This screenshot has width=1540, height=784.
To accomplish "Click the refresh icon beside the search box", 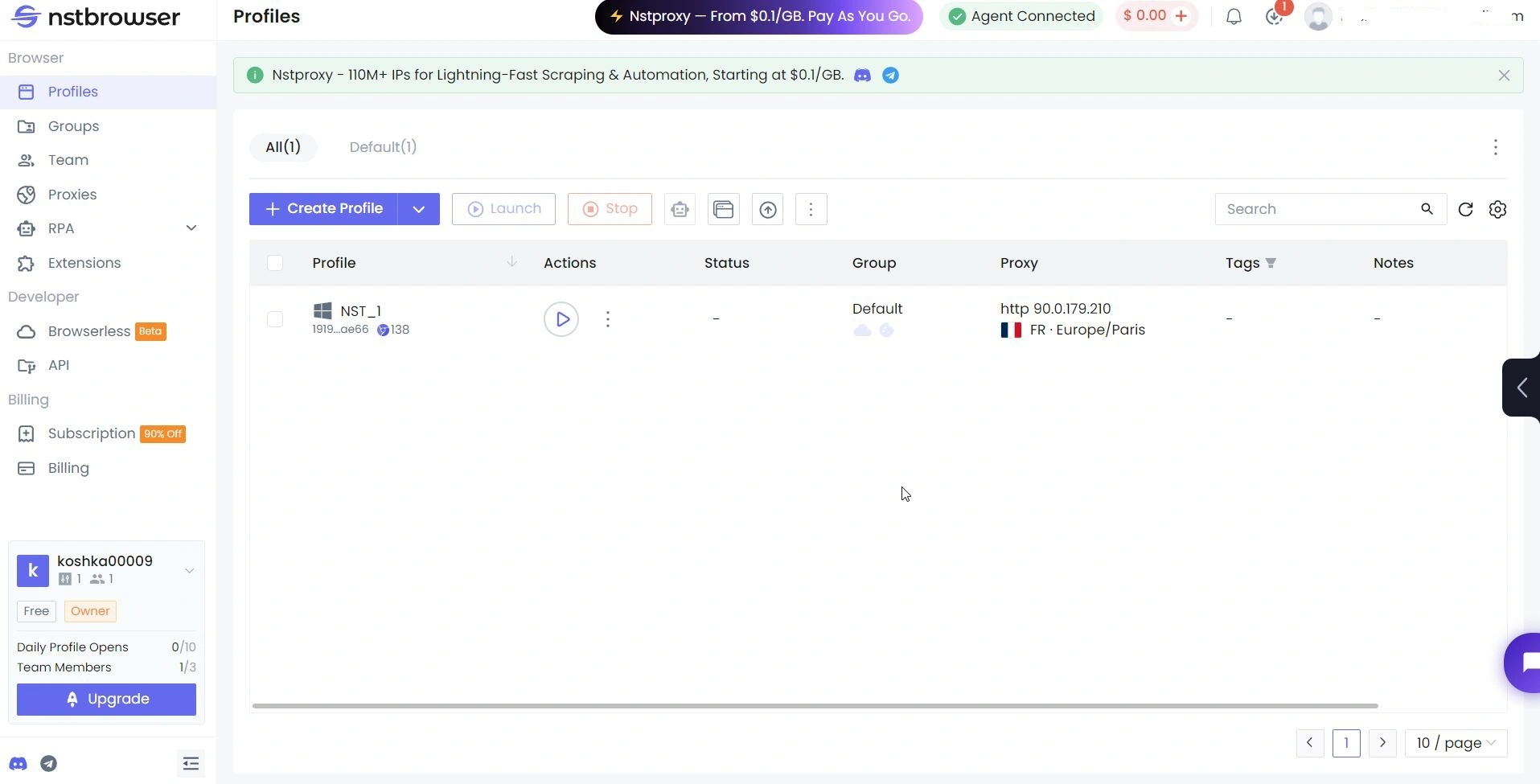I will click(x=1464, y=209).
